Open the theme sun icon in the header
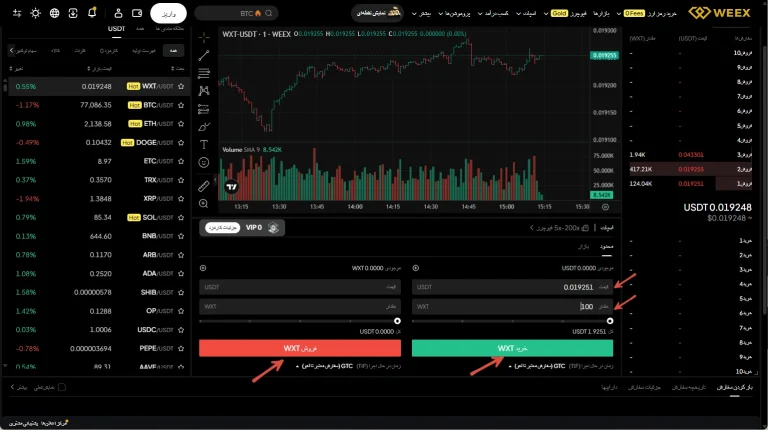Image resolution: width=768 pixels, height=430 pixels. pos(35,13)
